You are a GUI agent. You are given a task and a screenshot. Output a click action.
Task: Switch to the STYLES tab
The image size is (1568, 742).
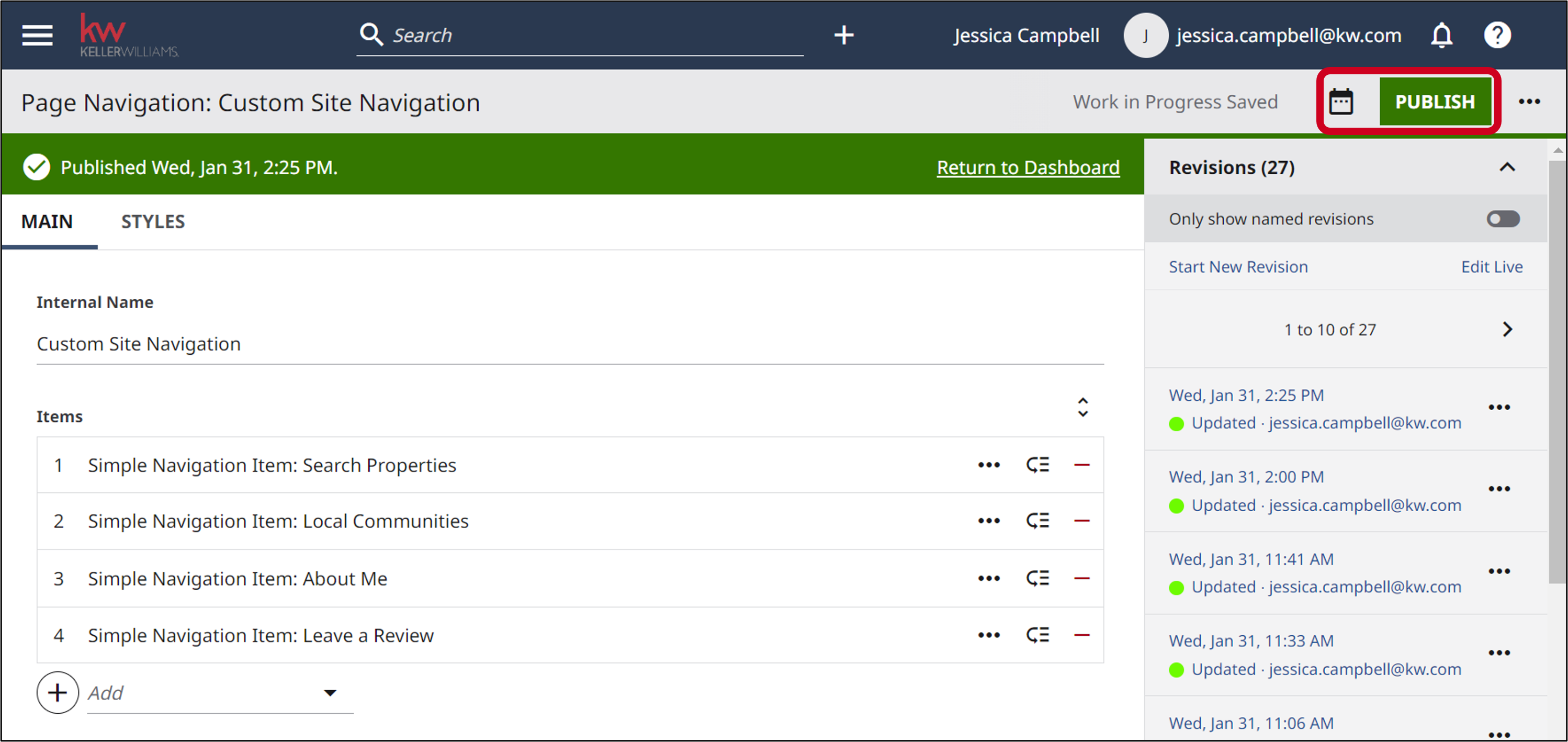153,221
